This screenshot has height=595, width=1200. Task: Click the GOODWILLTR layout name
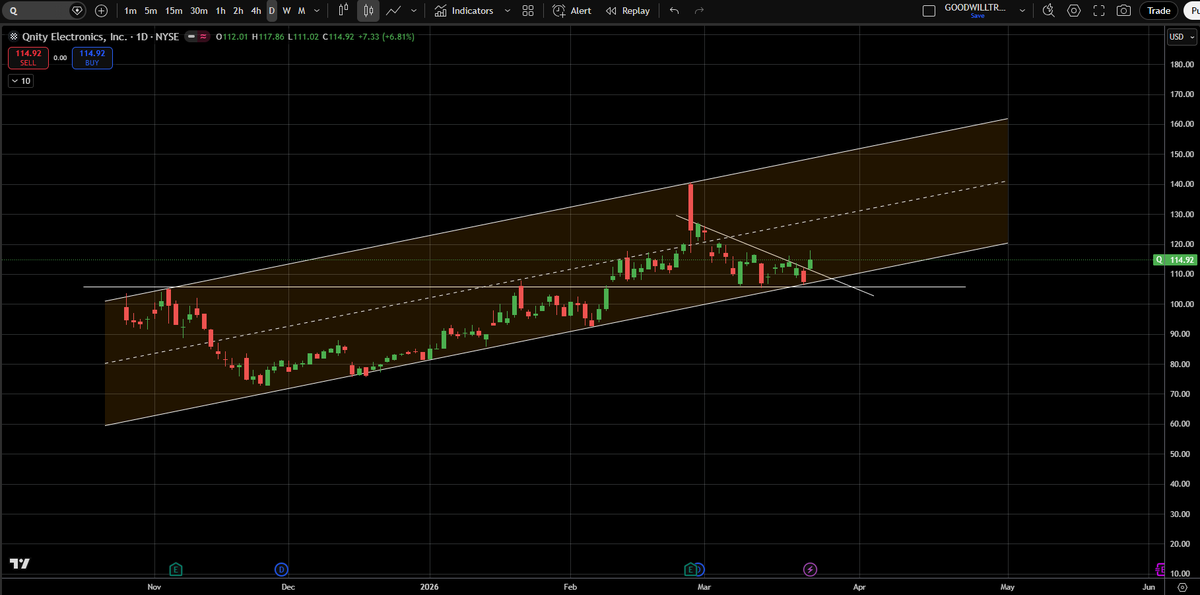[x=976, y=7]
